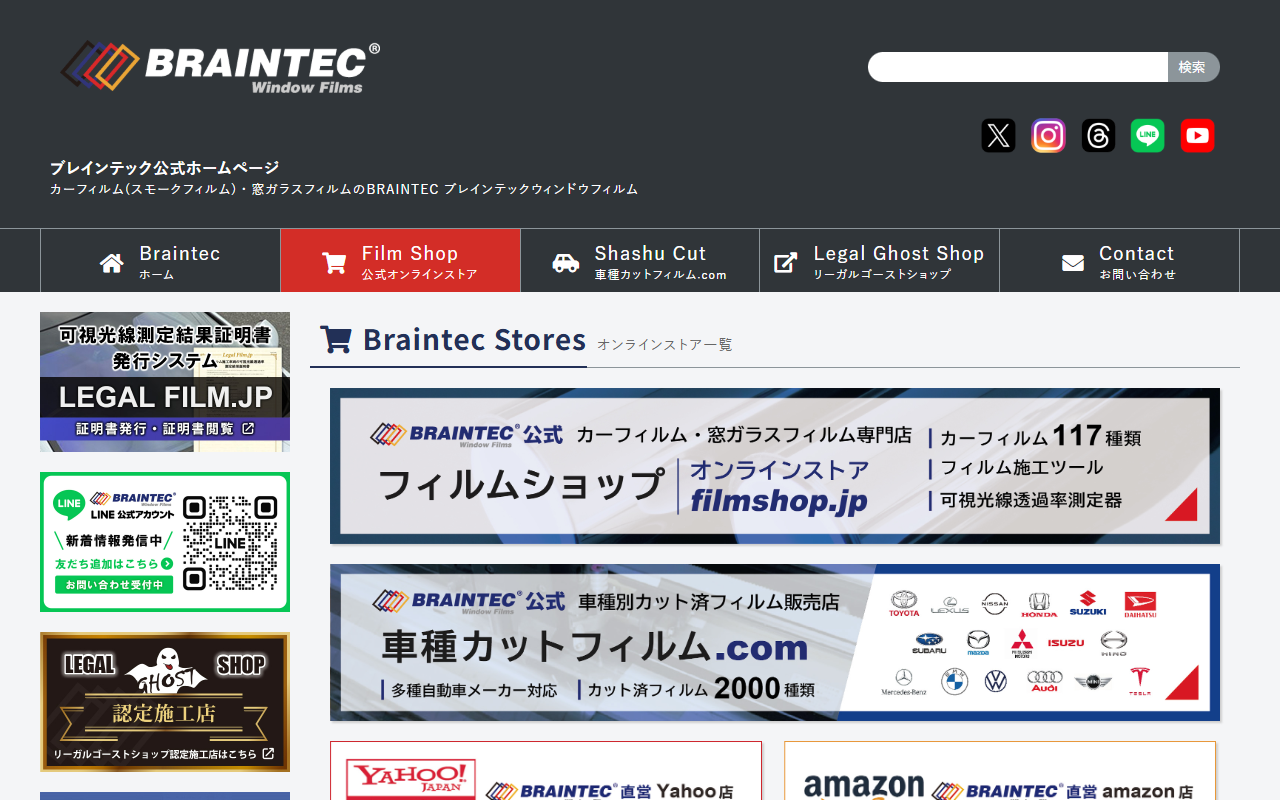This screenshot has width=1280, height=800.
Task: Click the 検索 search button
Action: point(1193,67)
